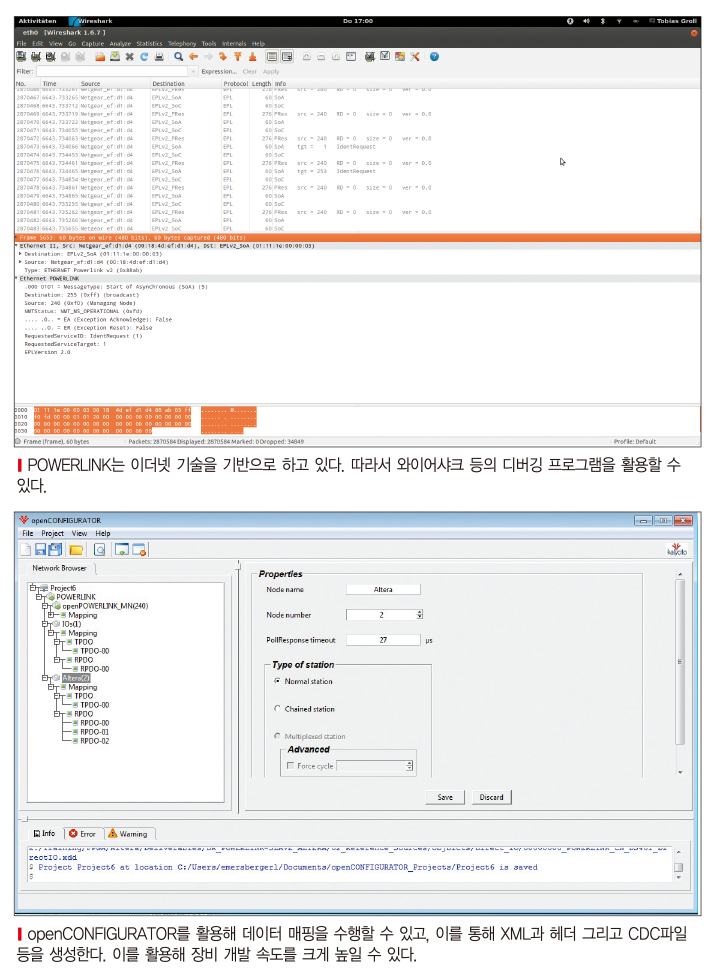Click the Aktivitäten button in top bar
Screen dimensions: 712x976
(x=37, y=21)
